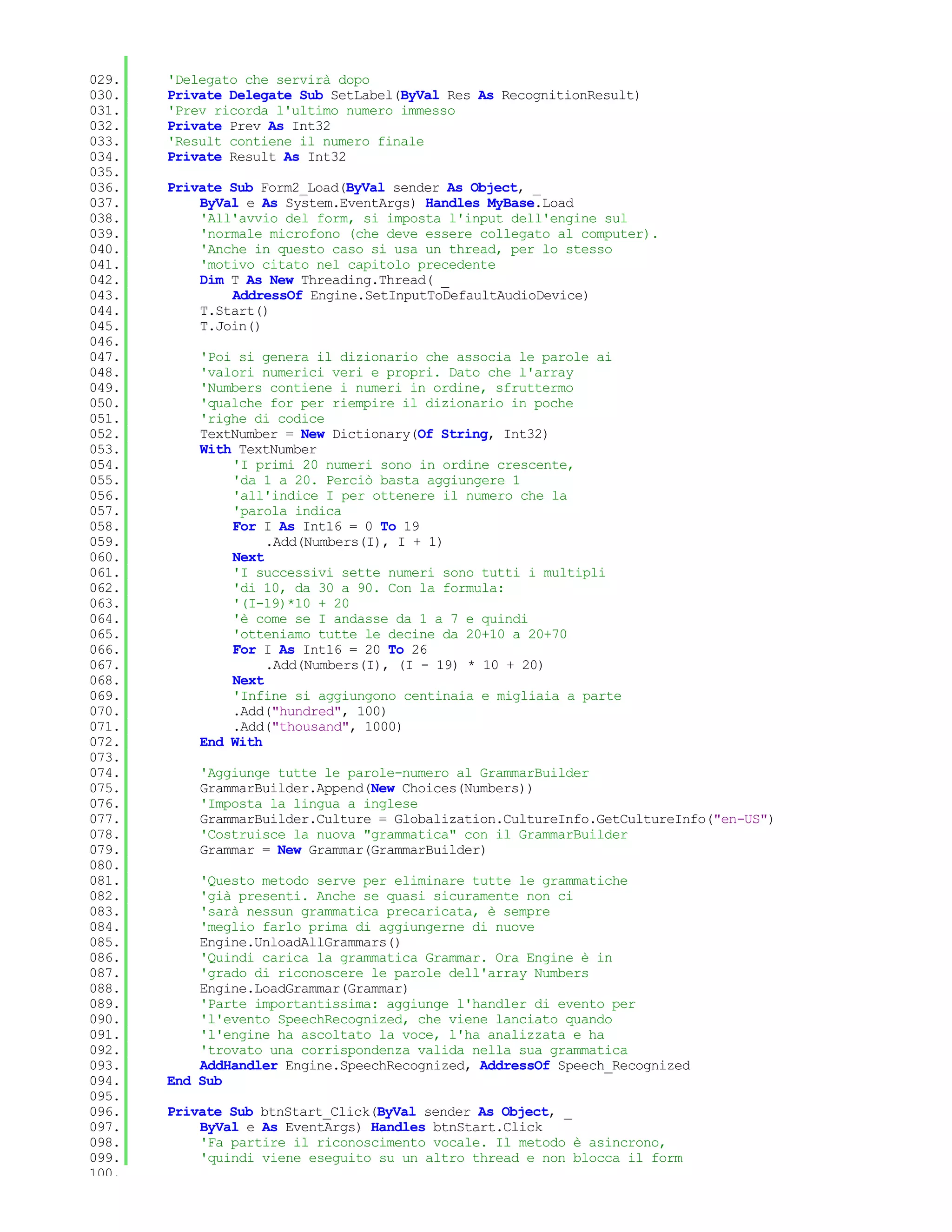Click For I As Int16 = 20 To 26
The image size is (952, 1232).
coord(330,650)
